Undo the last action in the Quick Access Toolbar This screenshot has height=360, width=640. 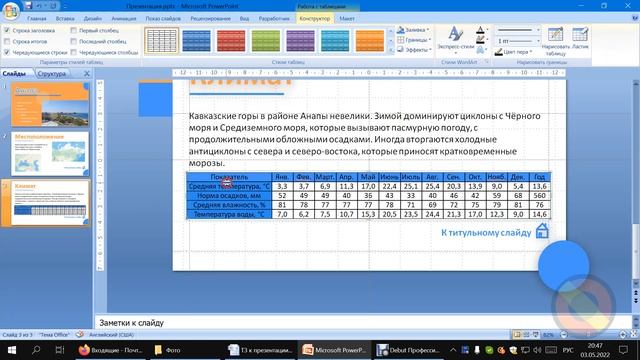tap(39, 6)
